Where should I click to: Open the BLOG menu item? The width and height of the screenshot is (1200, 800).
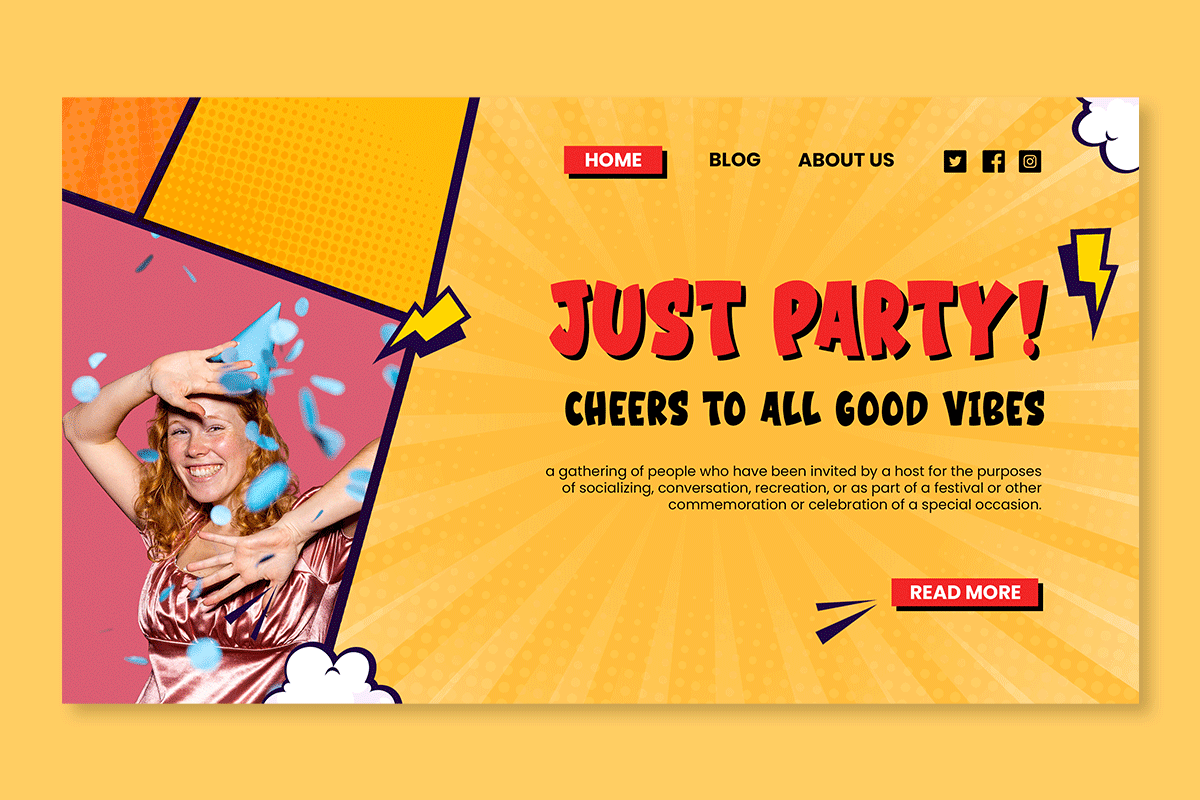click(x=735, y=160)
